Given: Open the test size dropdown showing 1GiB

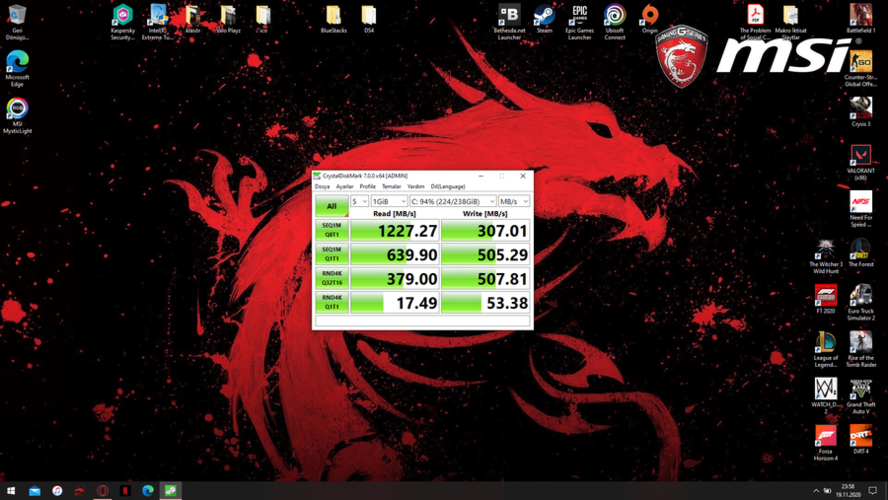Looking at the screenshot, I should (389, 201).
